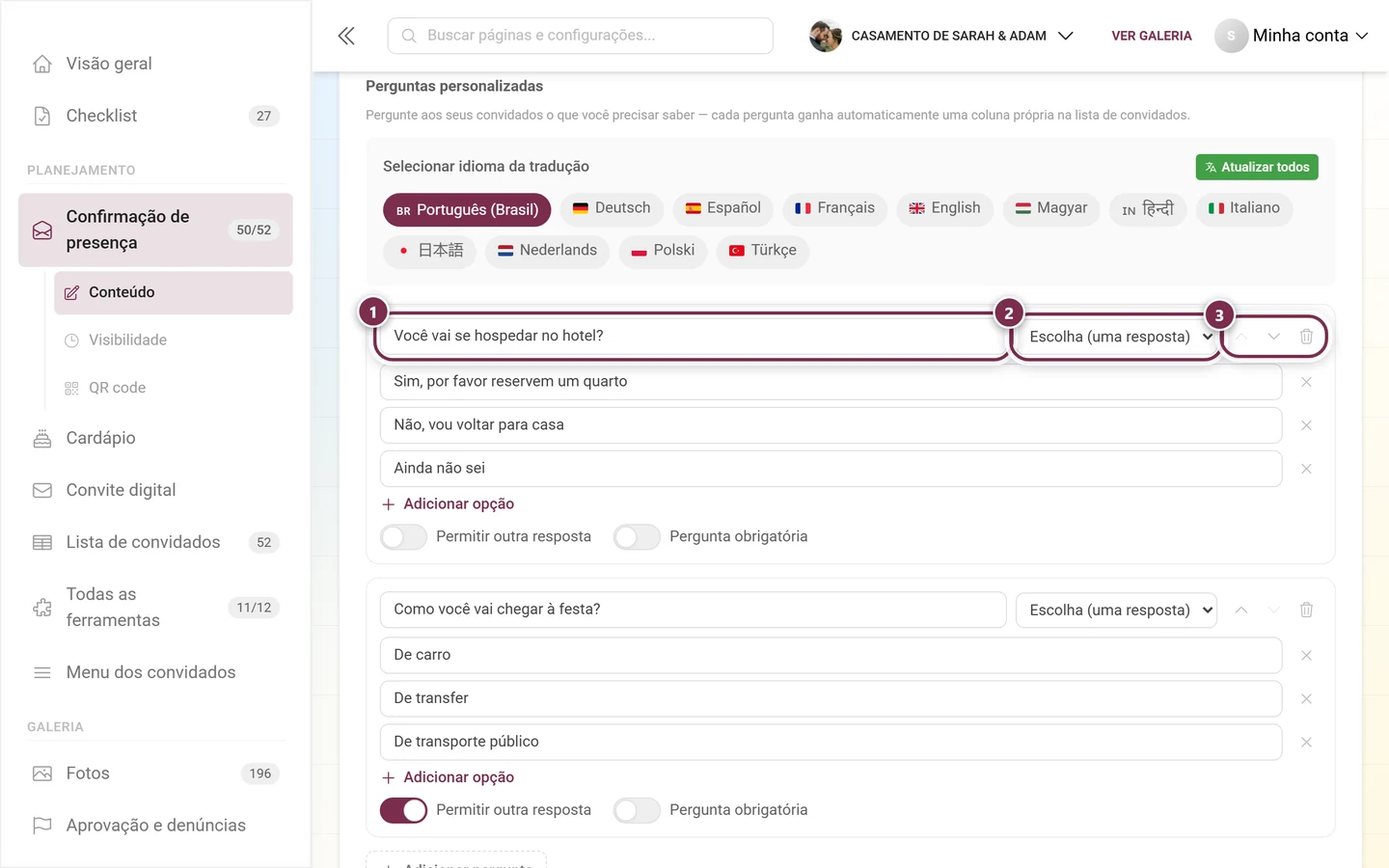
Task: Click the Lista de convidados table icon
Action: pyautogui.click(x=42, y=542)
